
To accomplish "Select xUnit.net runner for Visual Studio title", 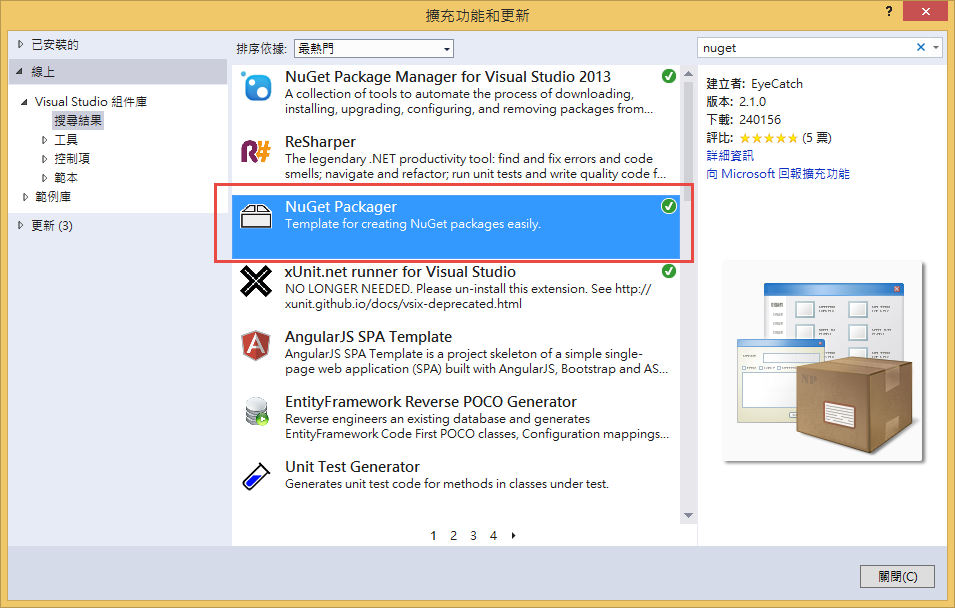I will pyautogui.click(x=400, y=272).
